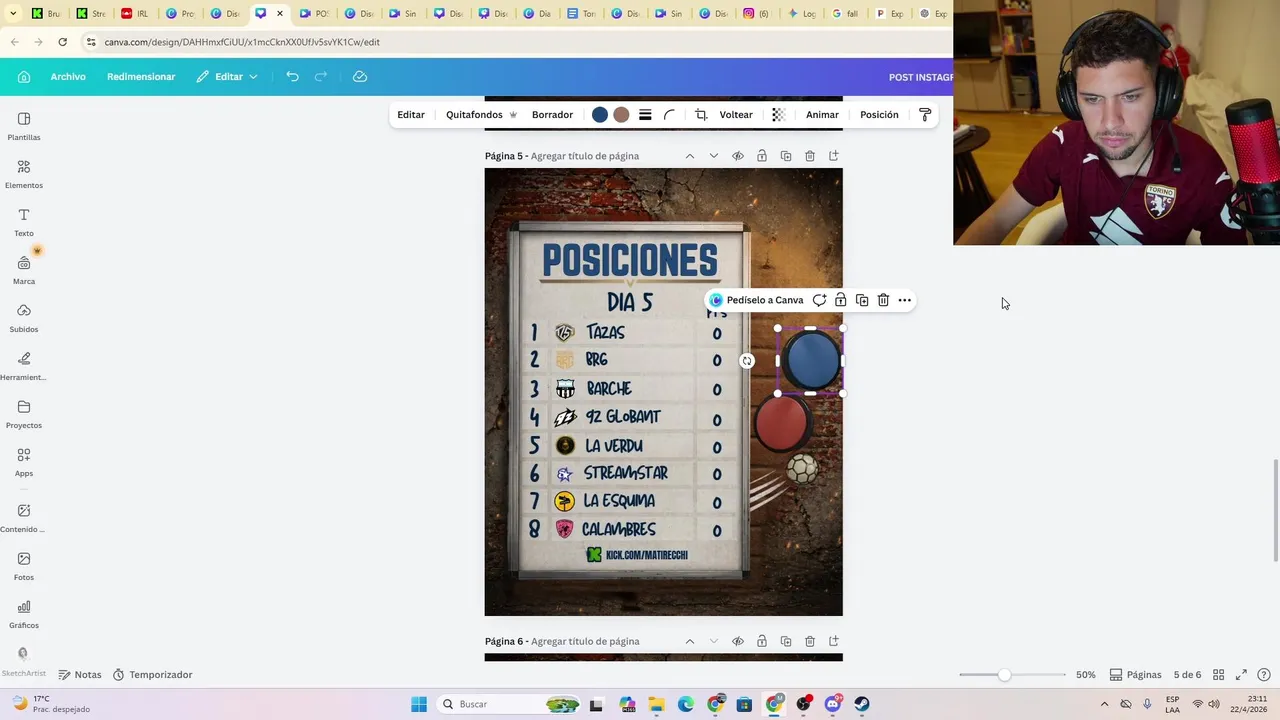Click the Pedíselo a Canva button
Image resolution: width=1280 pixels, height=720 pixels.
pos(756,300)
